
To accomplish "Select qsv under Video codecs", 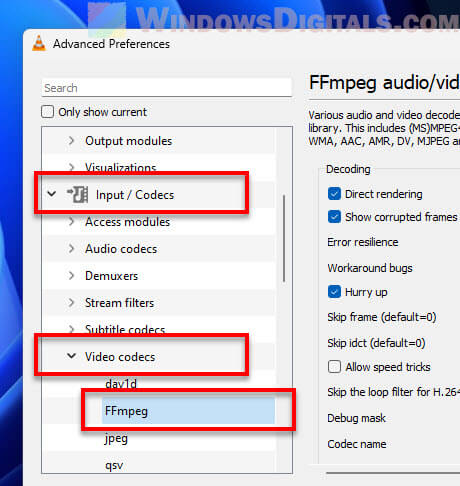I will (x=114, y=465).
